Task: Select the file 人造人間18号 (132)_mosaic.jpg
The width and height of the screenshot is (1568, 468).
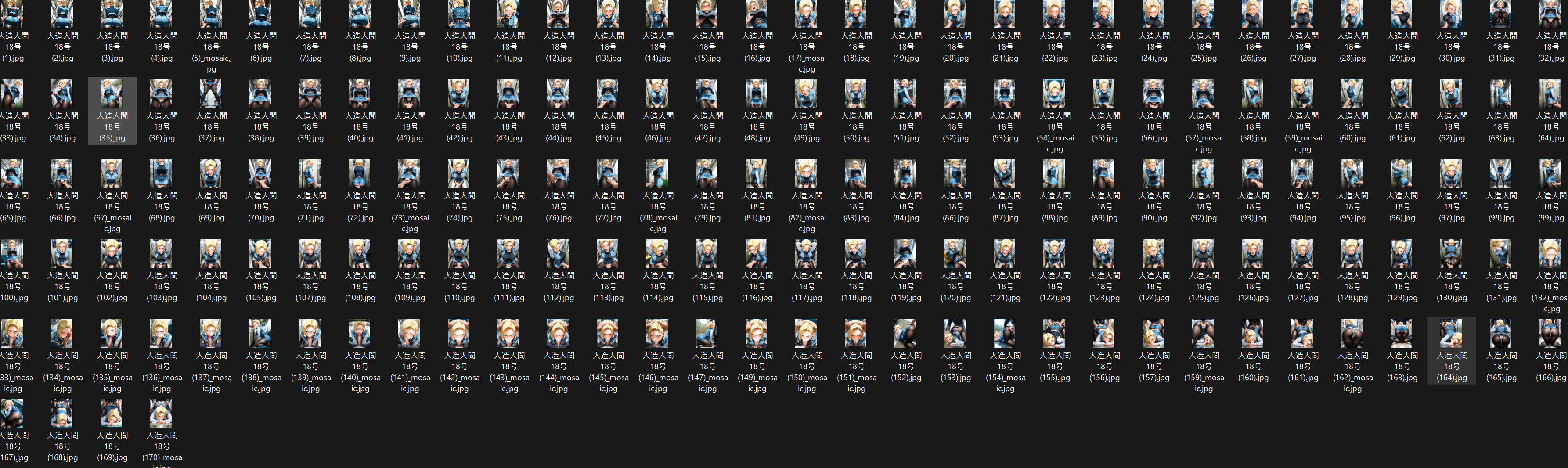Action: [x=1550, y=276]
